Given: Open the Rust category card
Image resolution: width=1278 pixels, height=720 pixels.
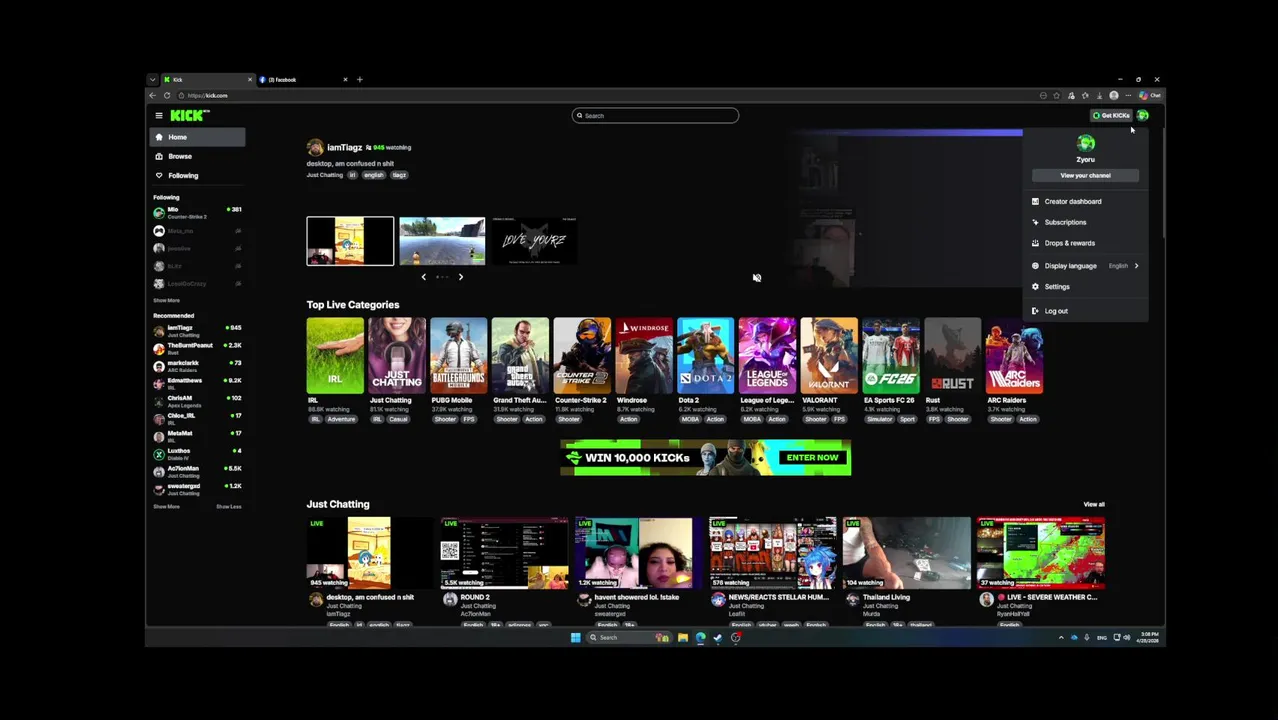Looking at the screenshot, I should 953,355.
